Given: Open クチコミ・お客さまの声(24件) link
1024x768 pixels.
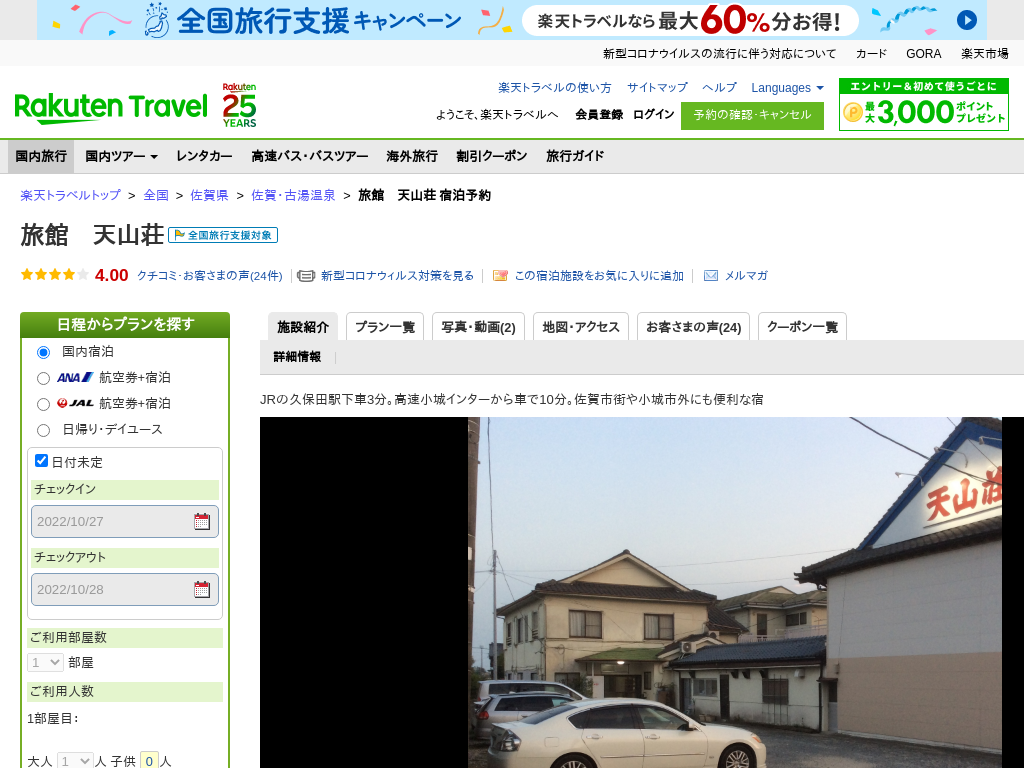Looking at the screenshot, I should 210,276.
